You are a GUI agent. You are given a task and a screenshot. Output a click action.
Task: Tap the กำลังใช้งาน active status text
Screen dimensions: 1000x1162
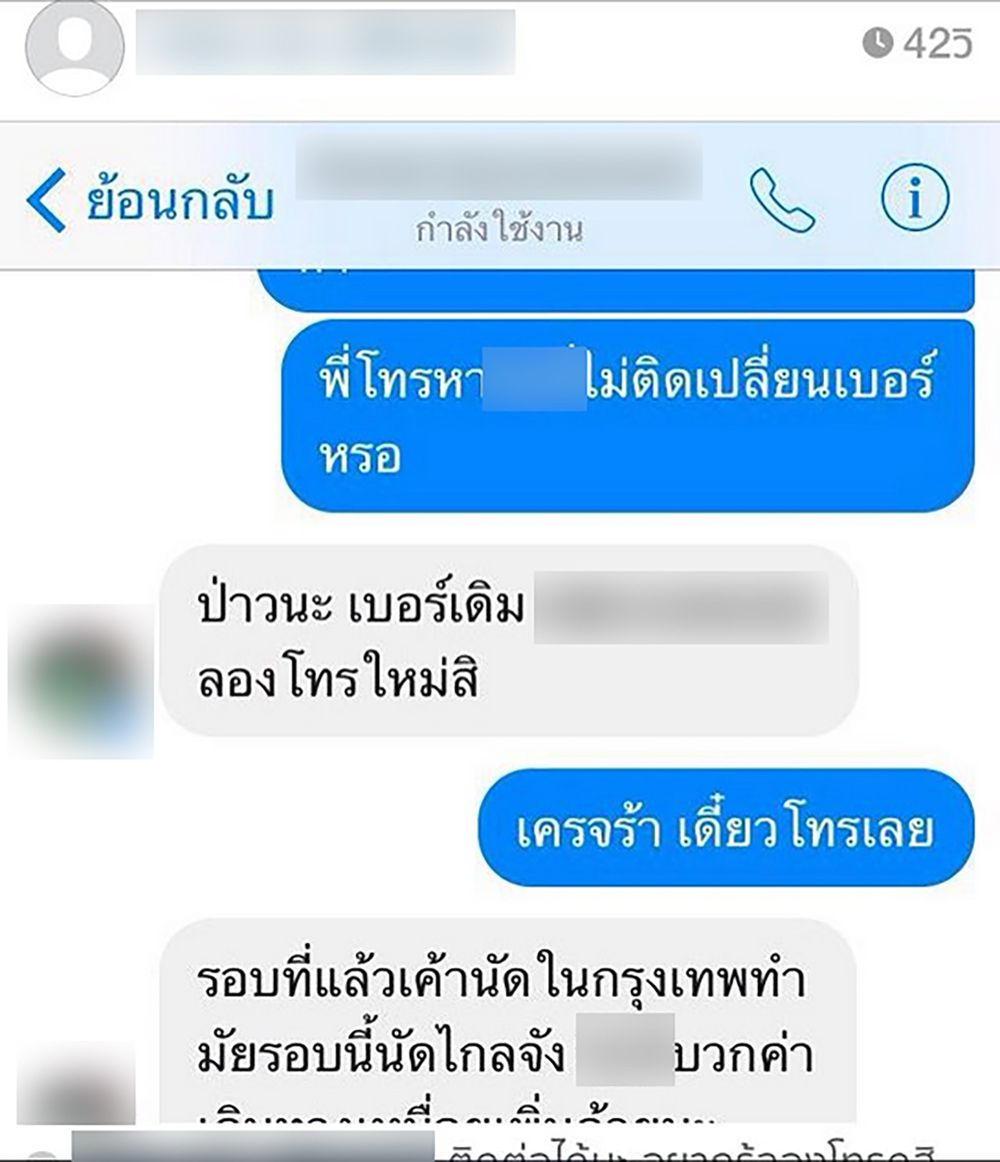coord(499,230)
